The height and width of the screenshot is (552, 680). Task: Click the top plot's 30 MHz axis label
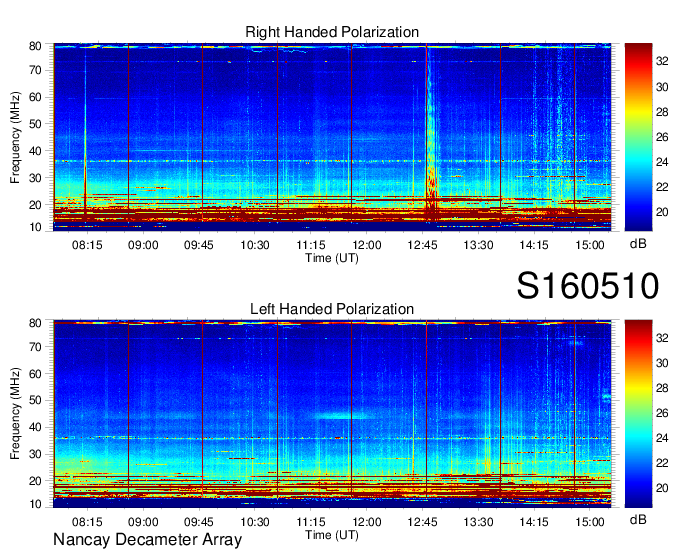(x=35, y=178)
